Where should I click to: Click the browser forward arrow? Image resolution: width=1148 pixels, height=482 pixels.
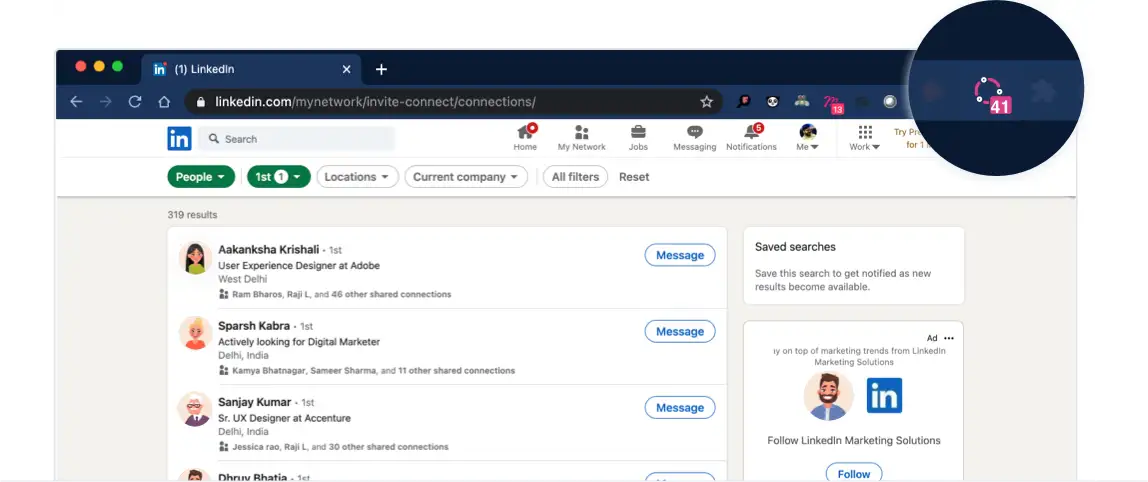(x=105, y=102)
